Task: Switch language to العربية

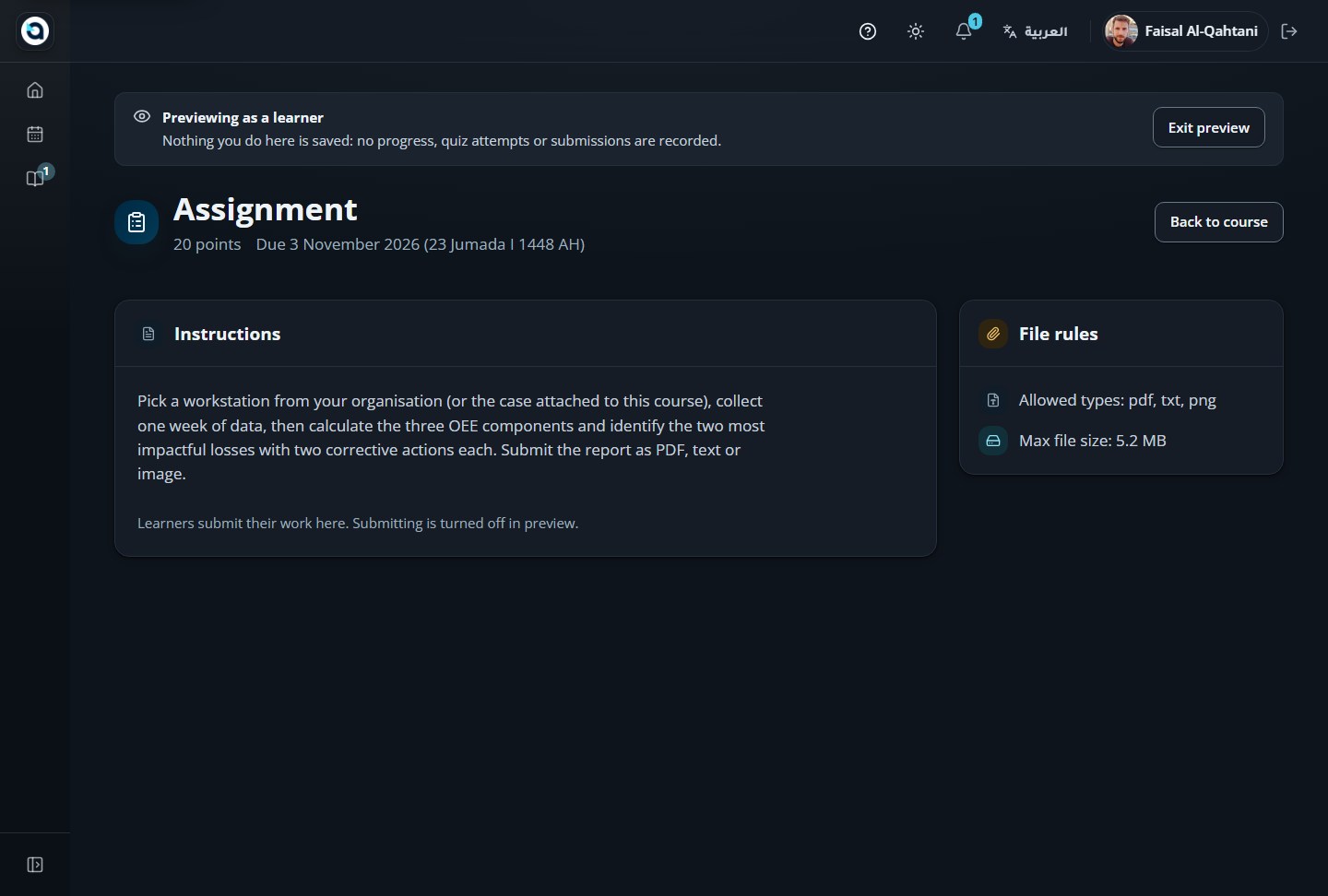Action: coord(1035,31)
